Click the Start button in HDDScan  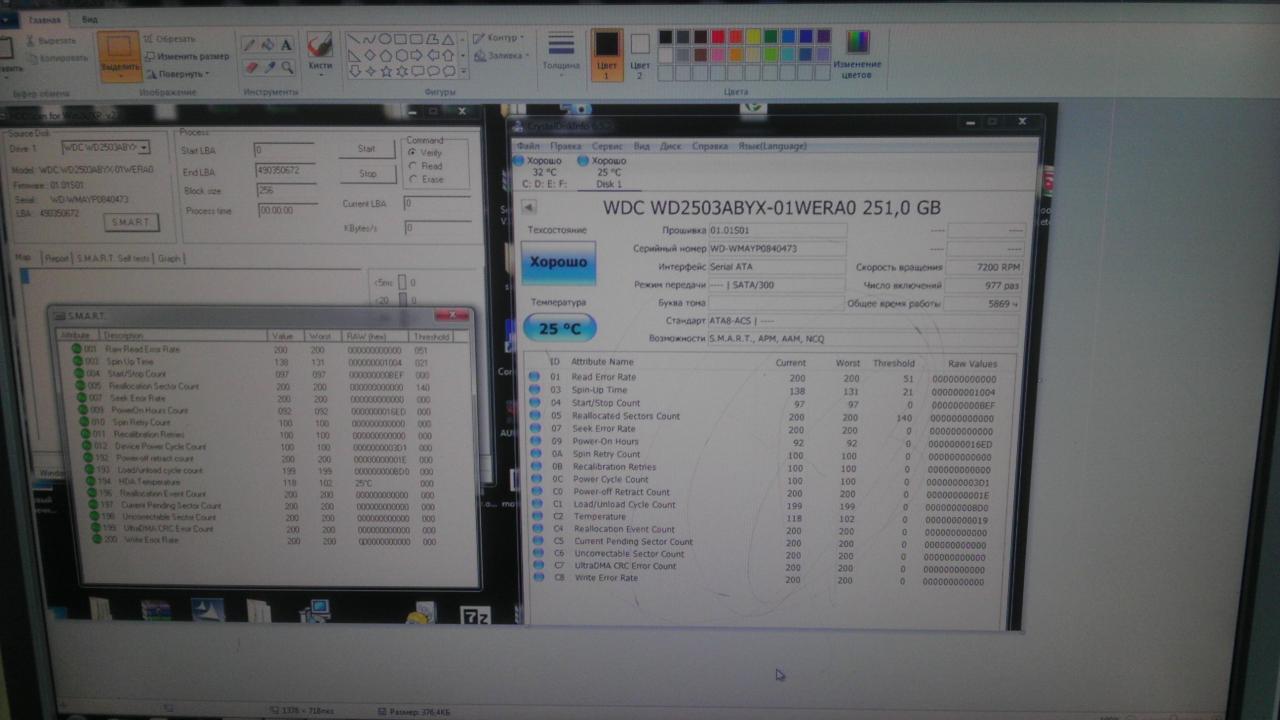pyautogui.click(x=367, y=149)
